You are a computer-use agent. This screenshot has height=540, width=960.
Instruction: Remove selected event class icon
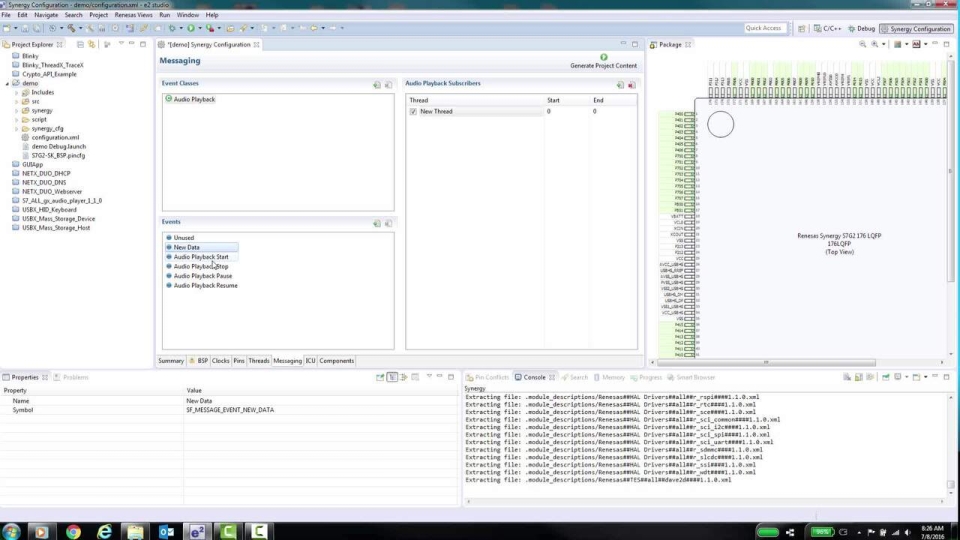(388, 85)
